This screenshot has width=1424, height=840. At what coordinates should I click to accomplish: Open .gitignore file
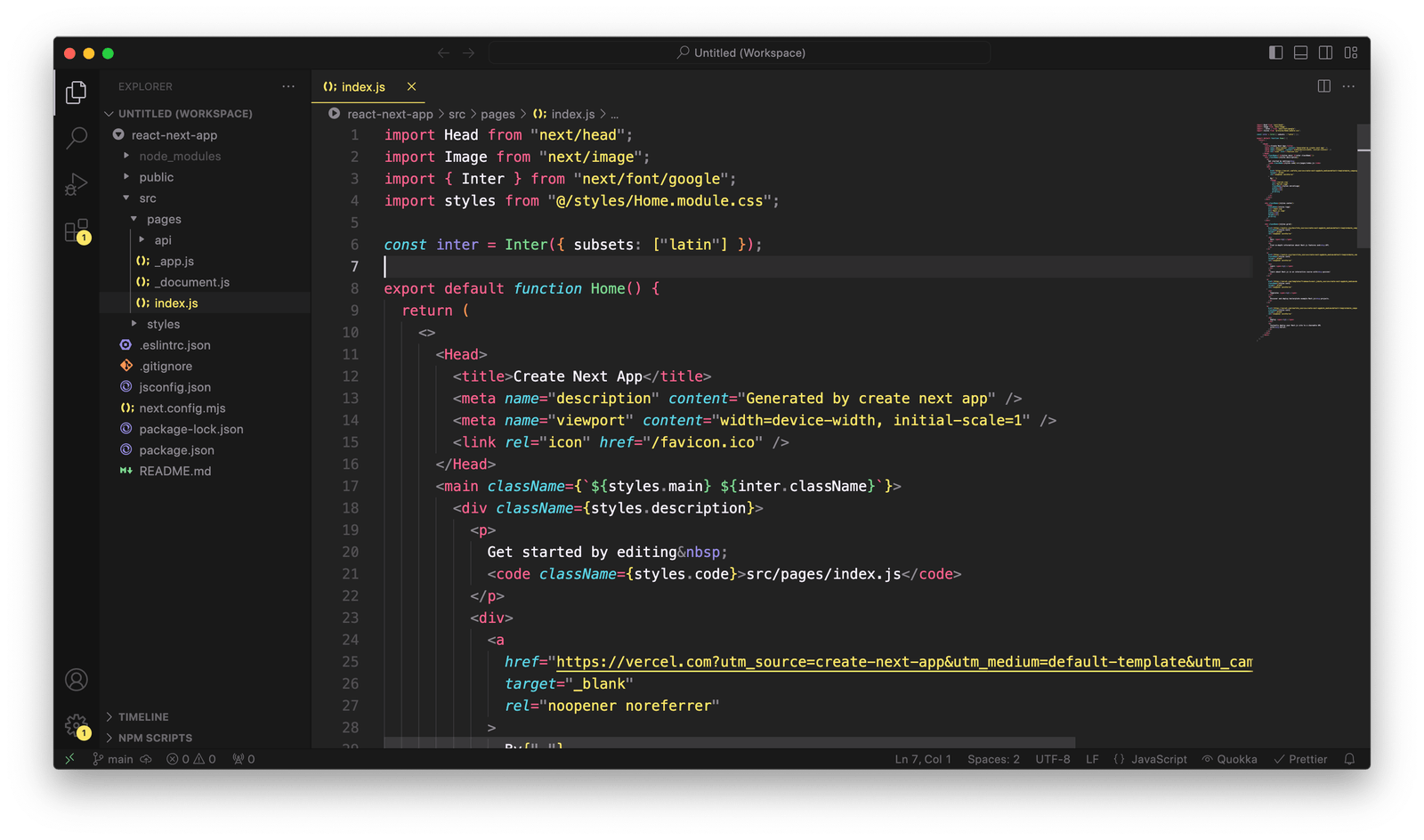tap(166, 366)
